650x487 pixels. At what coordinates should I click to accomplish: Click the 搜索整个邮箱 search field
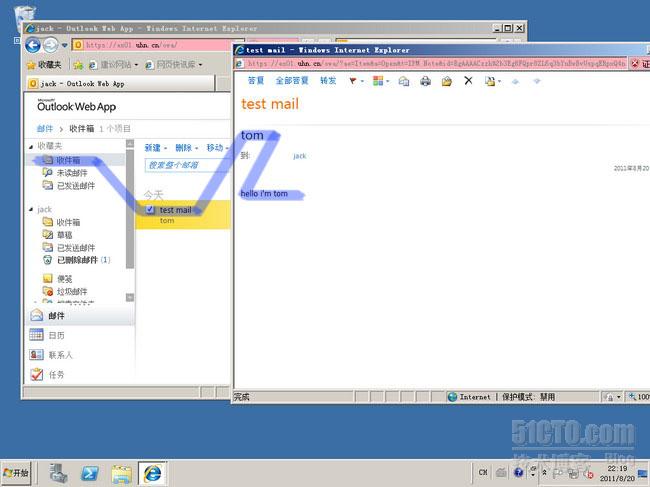(x=187, y=165)
